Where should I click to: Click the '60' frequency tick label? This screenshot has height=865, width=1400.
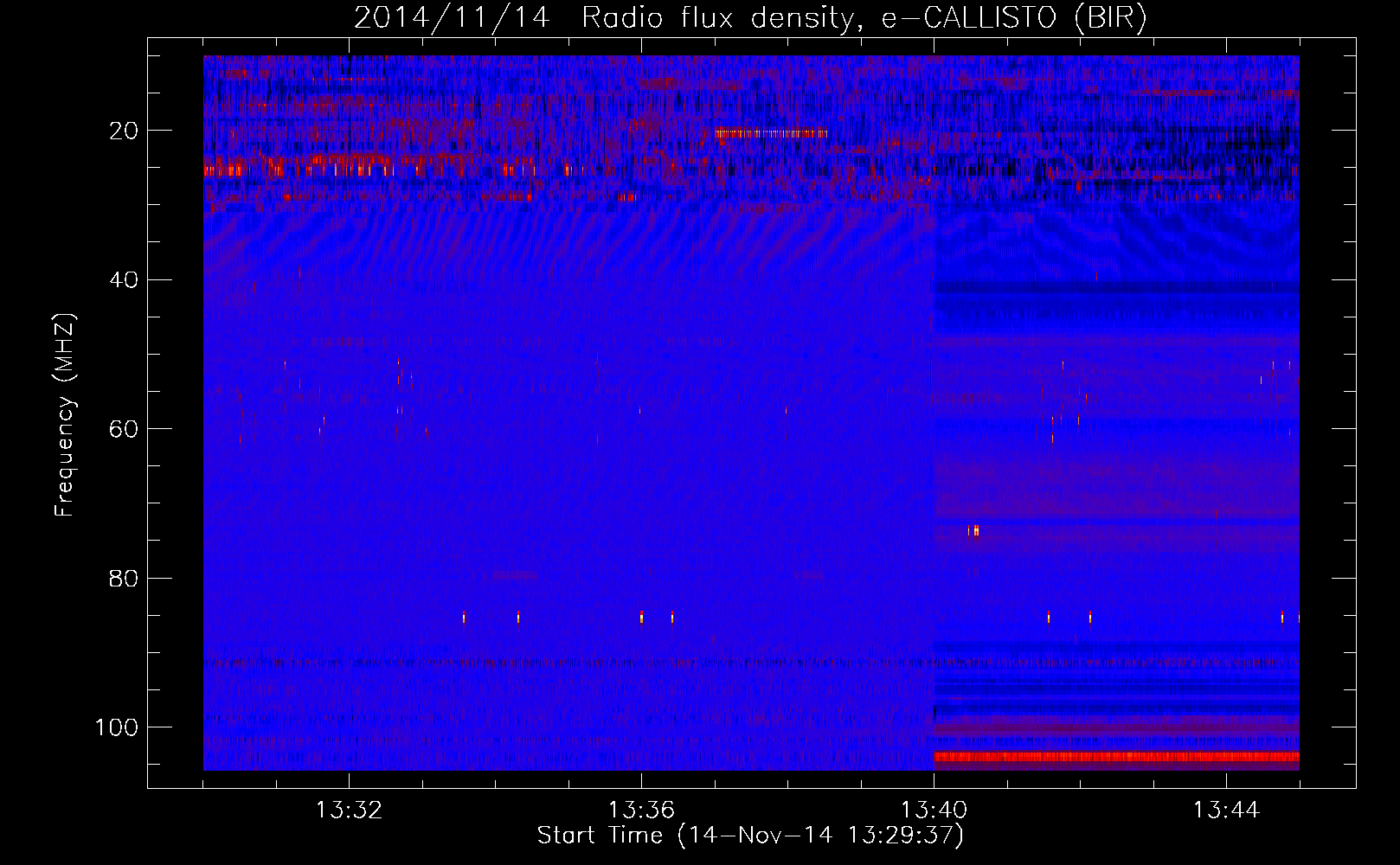tap(125, 429)
